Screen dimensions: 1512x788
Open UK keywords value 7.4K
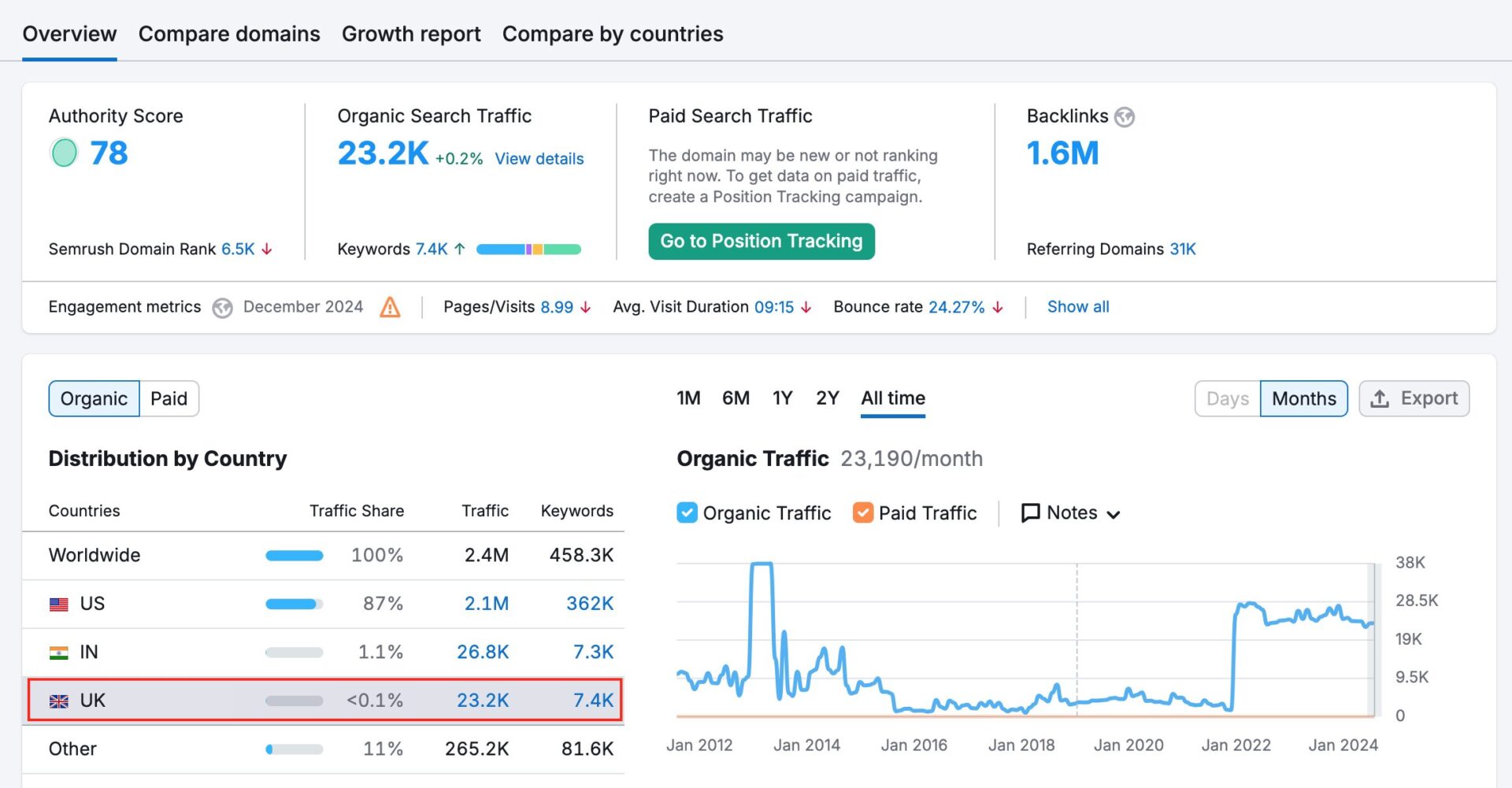pos(593,701)
